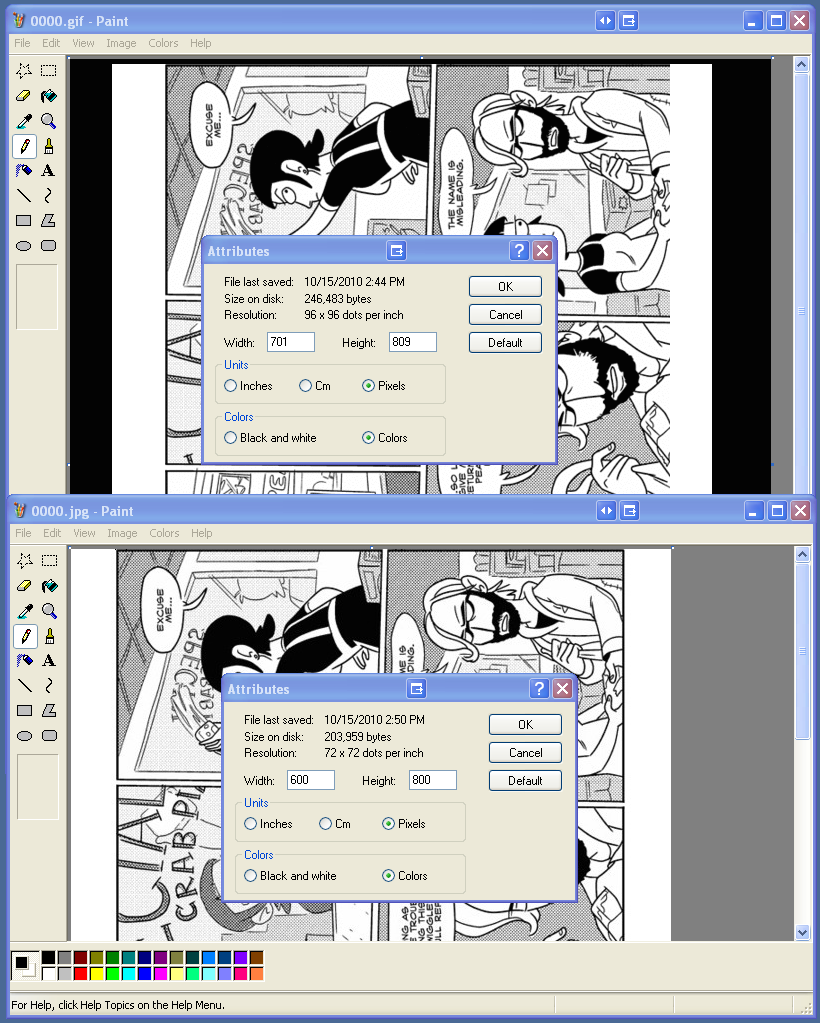Pick Curve tool in 0000.gif window

click(48, 195)
